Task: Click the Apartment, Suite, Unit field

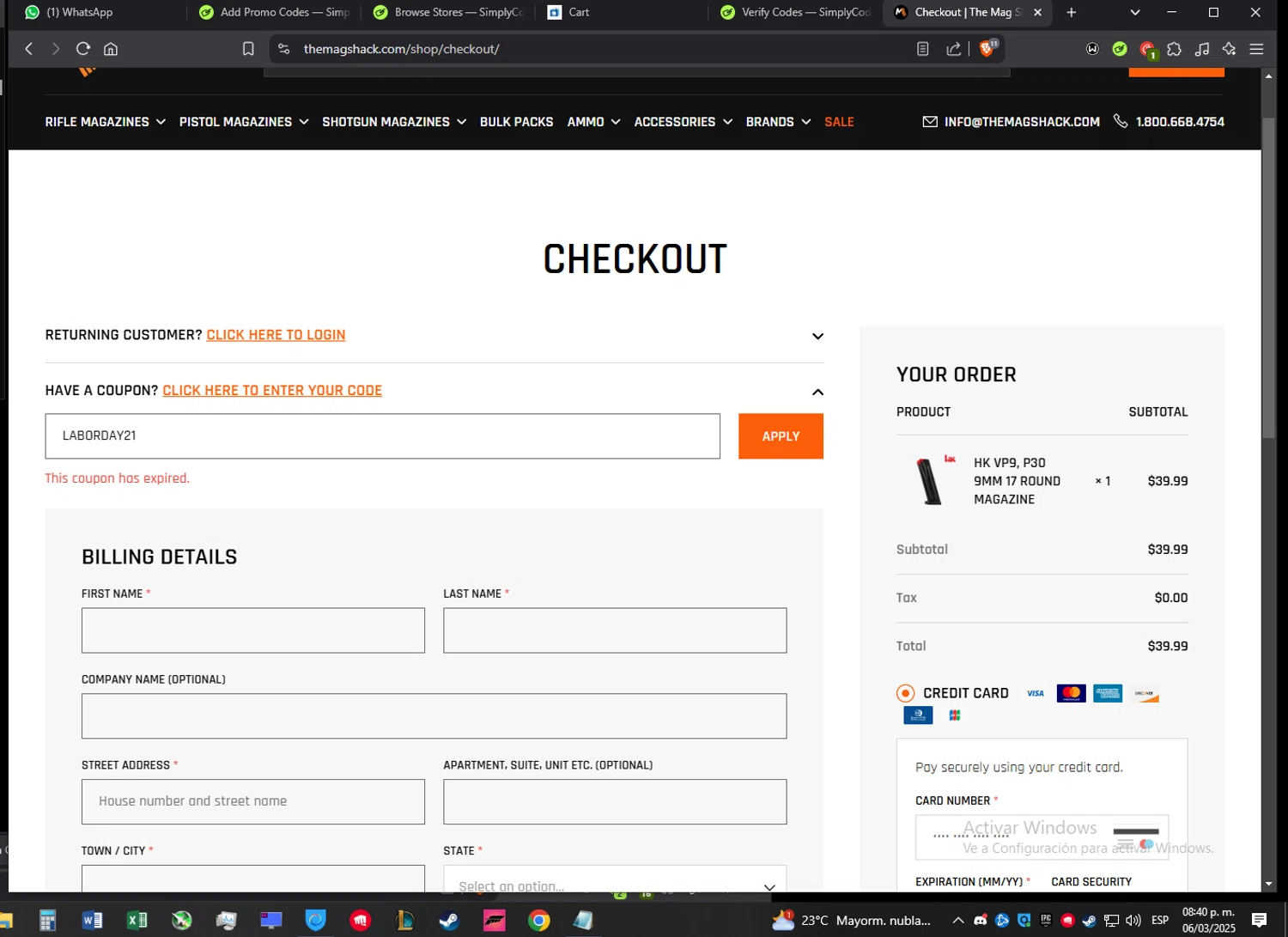Action: [x=615, y=801]
